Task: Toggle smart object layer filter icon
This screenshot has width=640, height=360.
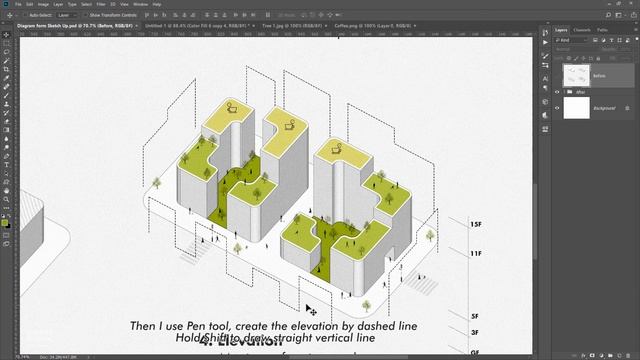Action: click(628, 40)
